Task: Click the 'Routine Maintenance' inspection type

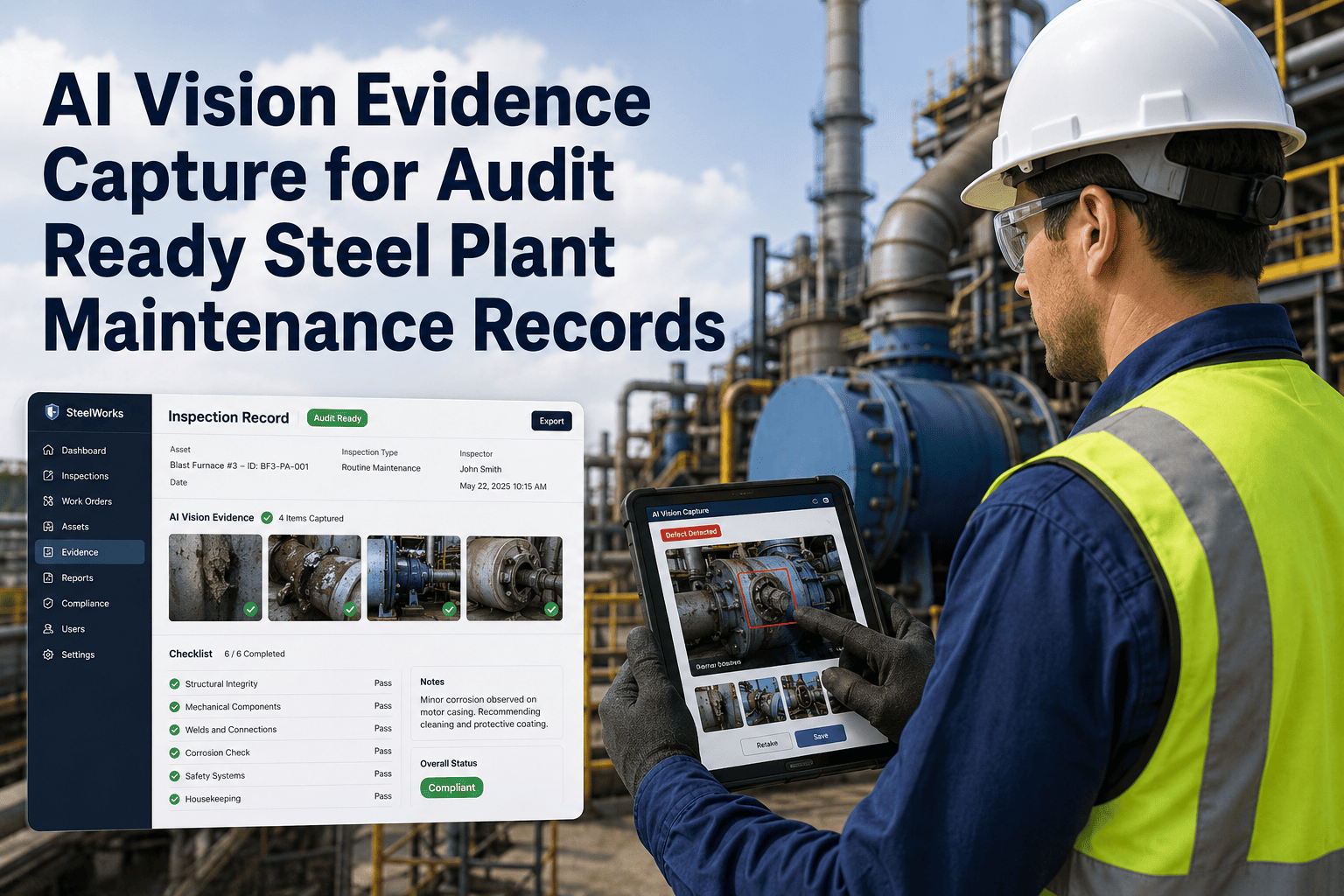Action: point(381,467)
